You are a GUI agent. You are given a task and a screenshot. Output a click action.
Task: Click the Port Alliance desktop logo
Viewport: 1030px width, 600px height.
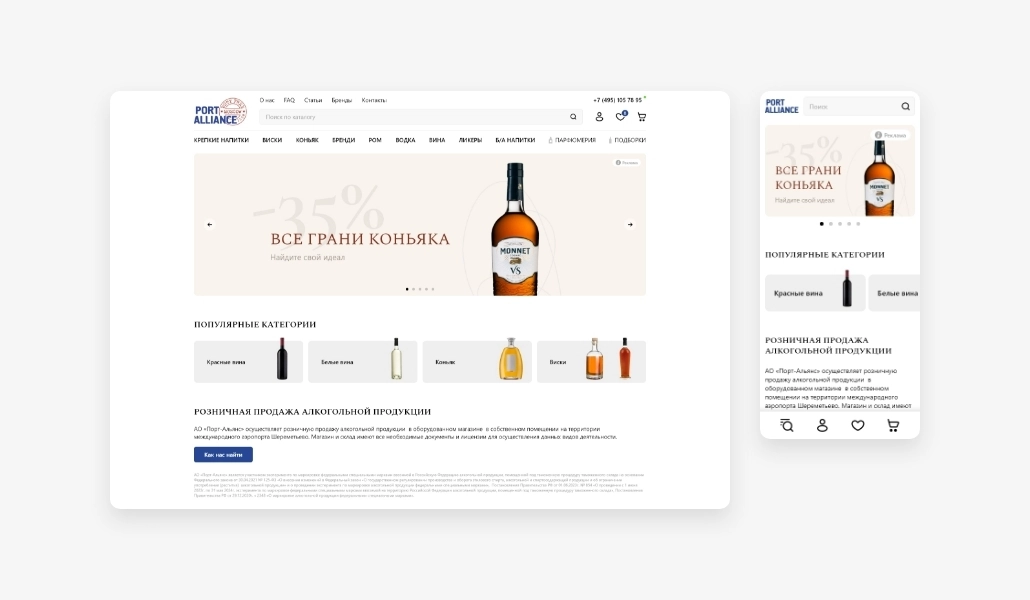tap(219, 112)
